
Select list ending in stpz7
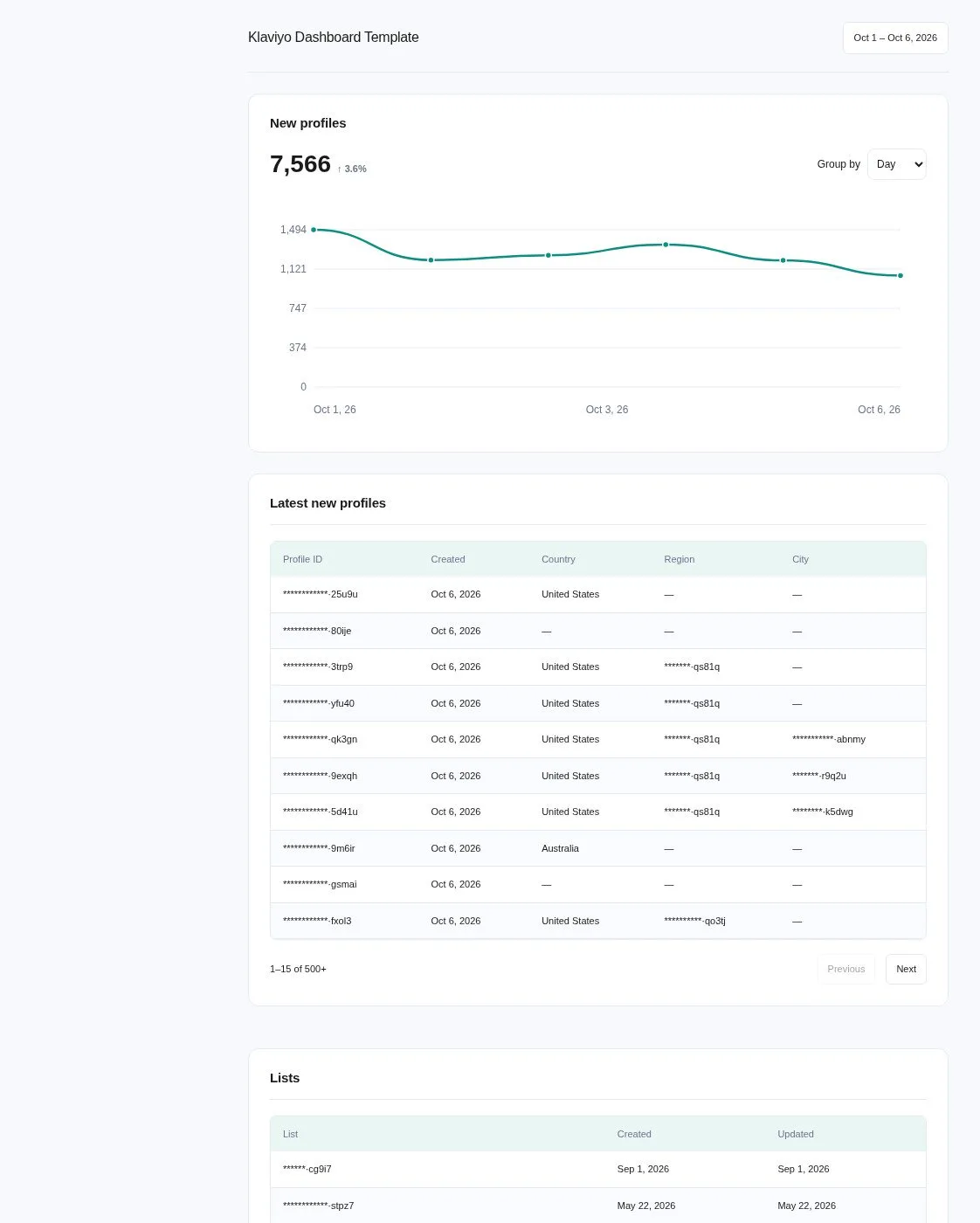pyautogui.click(x=318, y=1206)
